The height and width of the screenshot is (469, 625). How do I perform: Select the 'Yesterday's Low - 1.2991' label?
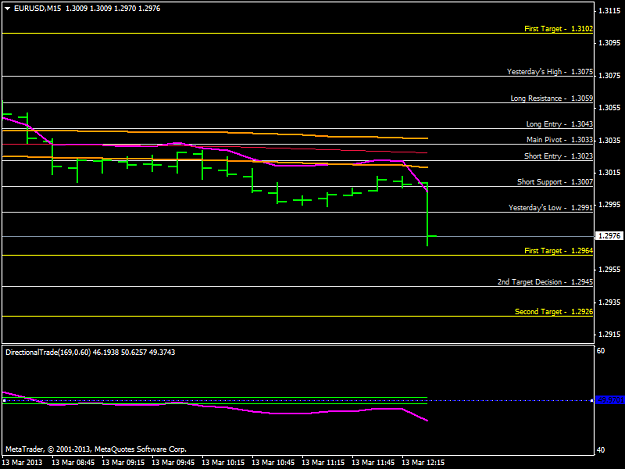[x=550, y=208]
